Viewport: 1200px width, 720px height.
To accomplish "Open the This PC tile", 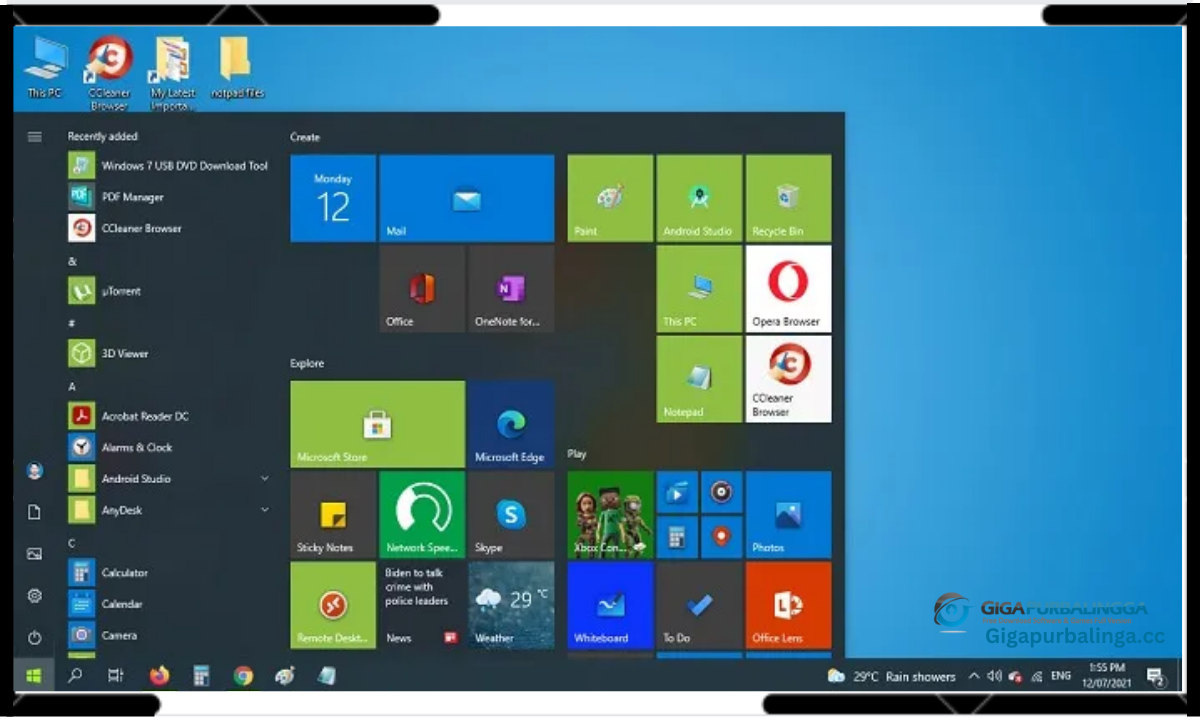I will coord(699,289).
